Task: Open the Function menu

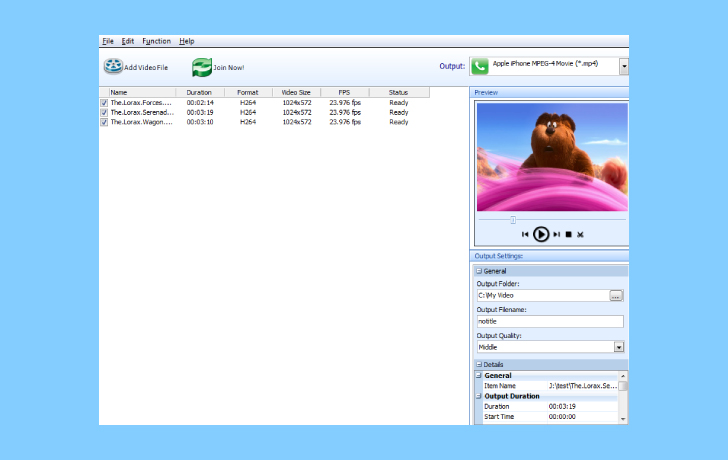Action: click(156, 41)
